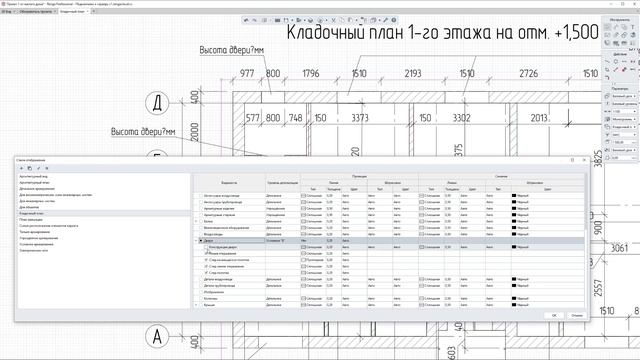Uncheck the След полотна checkbox

pos(206,273)
